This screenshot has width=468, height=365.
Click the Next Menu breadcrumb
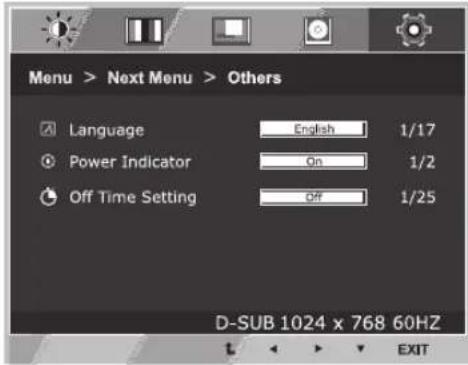(150, 78)
